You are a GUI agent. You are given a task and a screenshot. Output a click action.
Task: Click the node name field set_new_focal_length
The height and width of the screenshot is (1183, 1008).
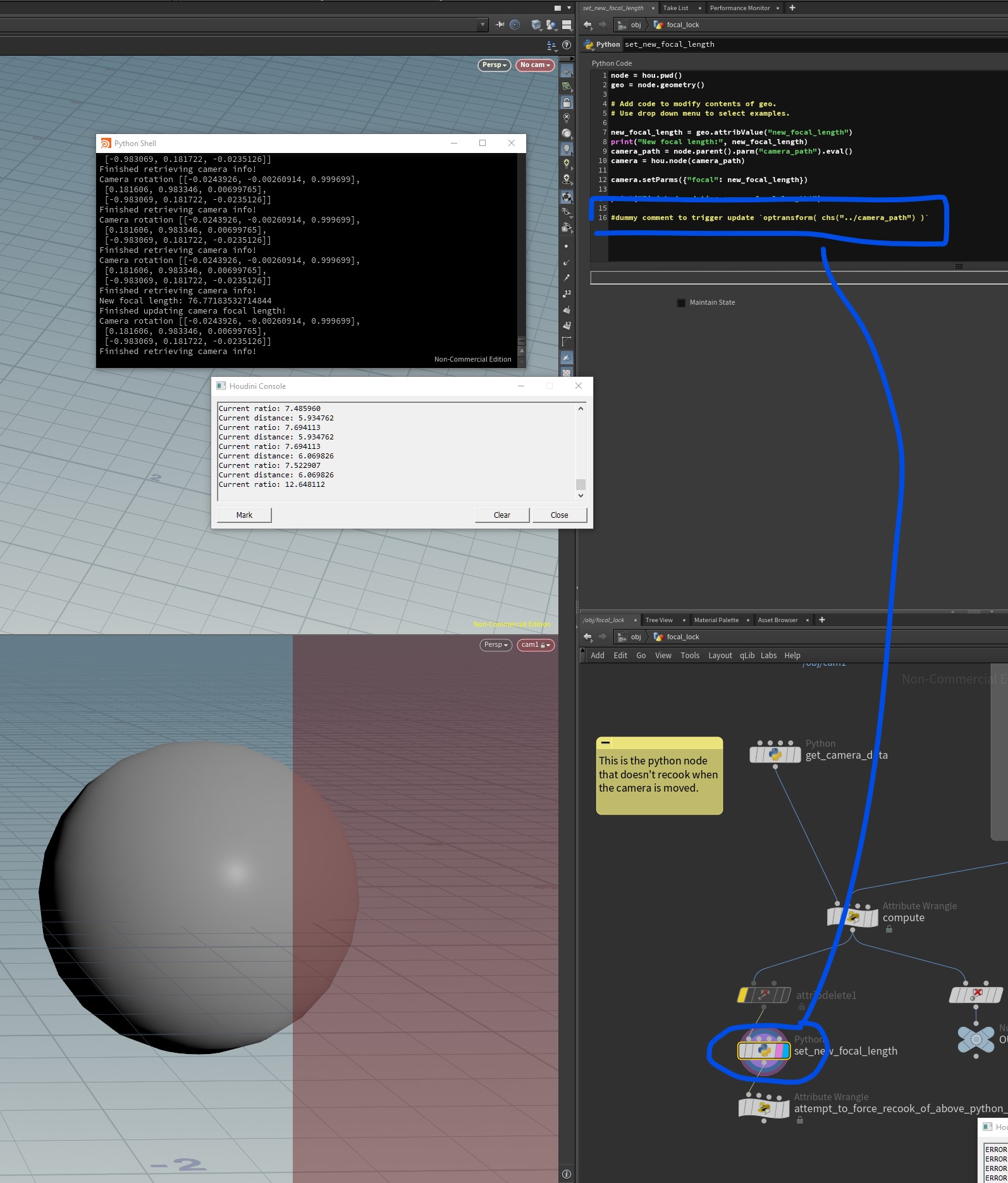tap(814, 44)
